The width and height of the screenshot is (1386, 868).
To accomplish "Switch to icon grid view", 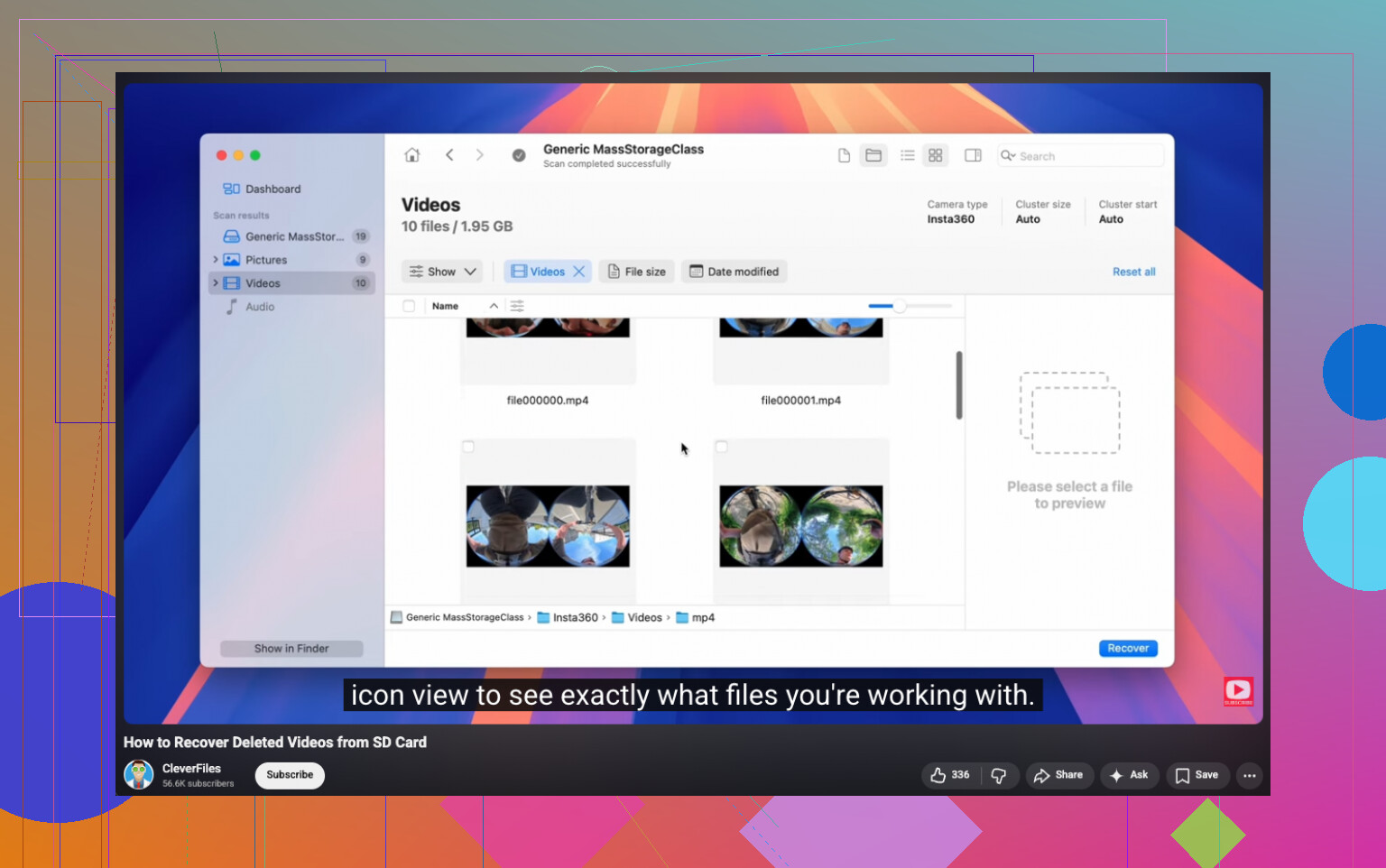I will [936, 156].
